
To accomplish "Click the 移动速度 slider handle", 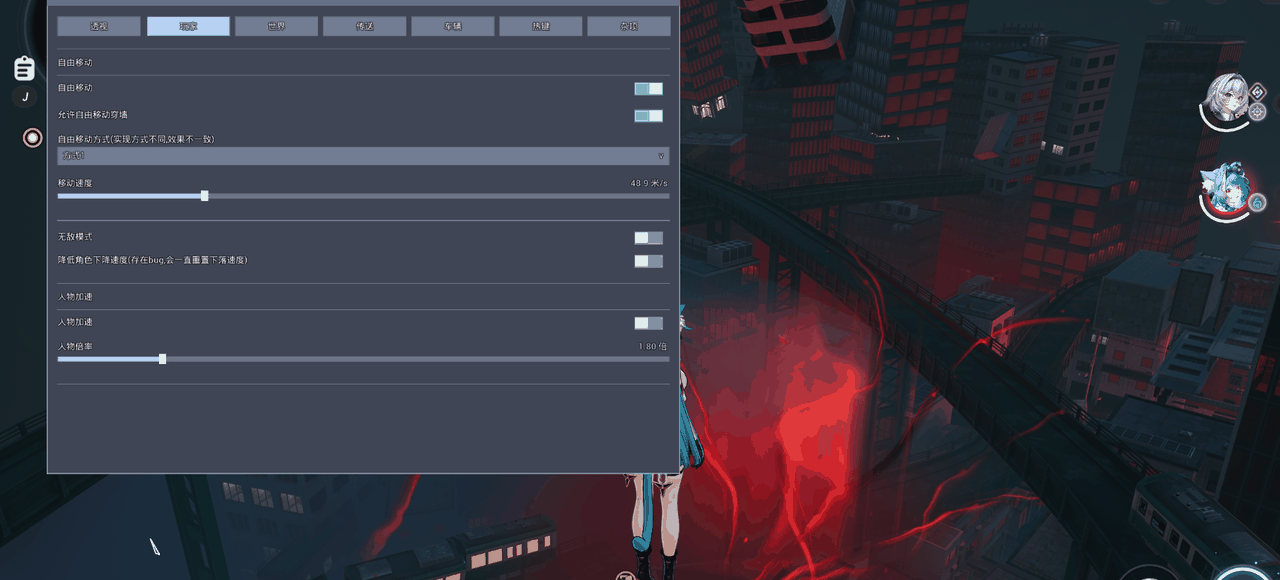I will click(204, 196).
